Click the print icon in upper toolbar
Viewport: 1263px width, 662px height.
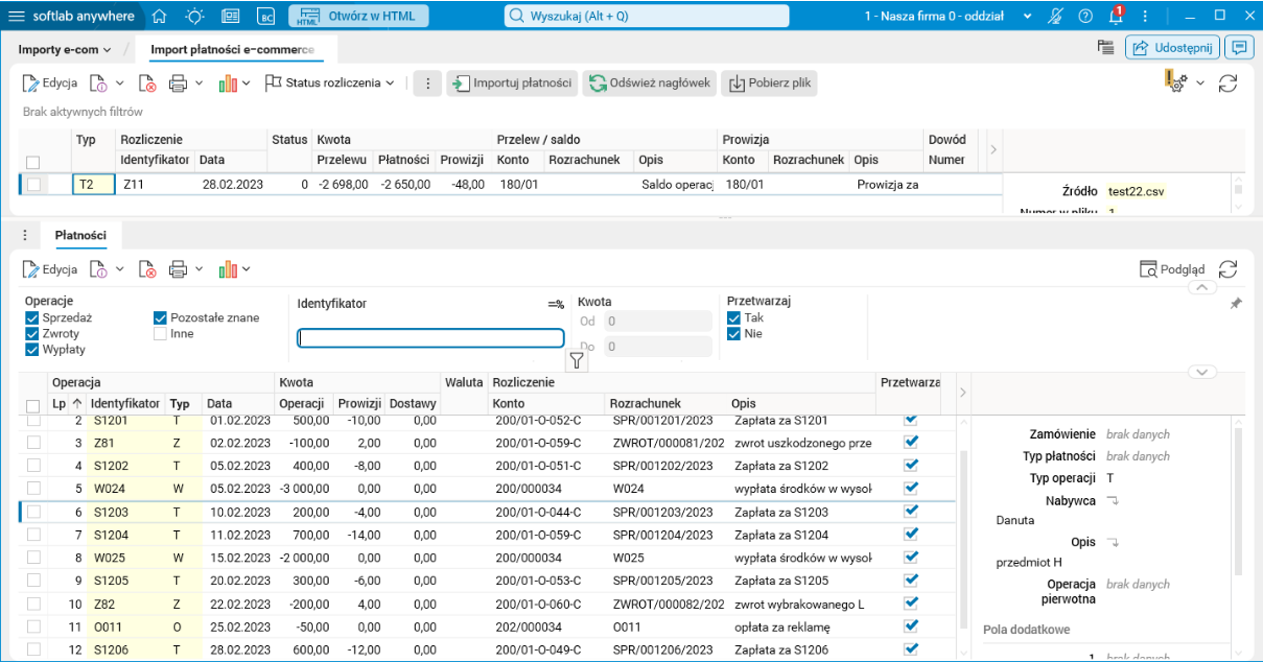tap(178, 83)
